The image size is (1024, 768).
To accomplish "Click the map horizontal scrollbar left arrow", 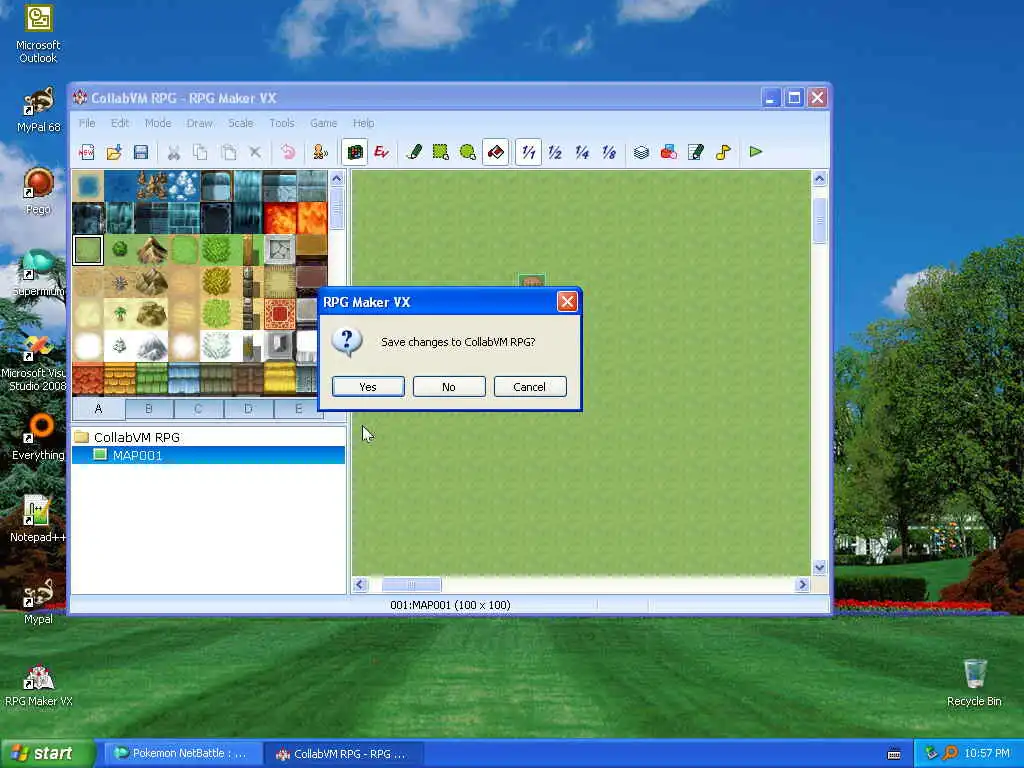I will point(360,584).
